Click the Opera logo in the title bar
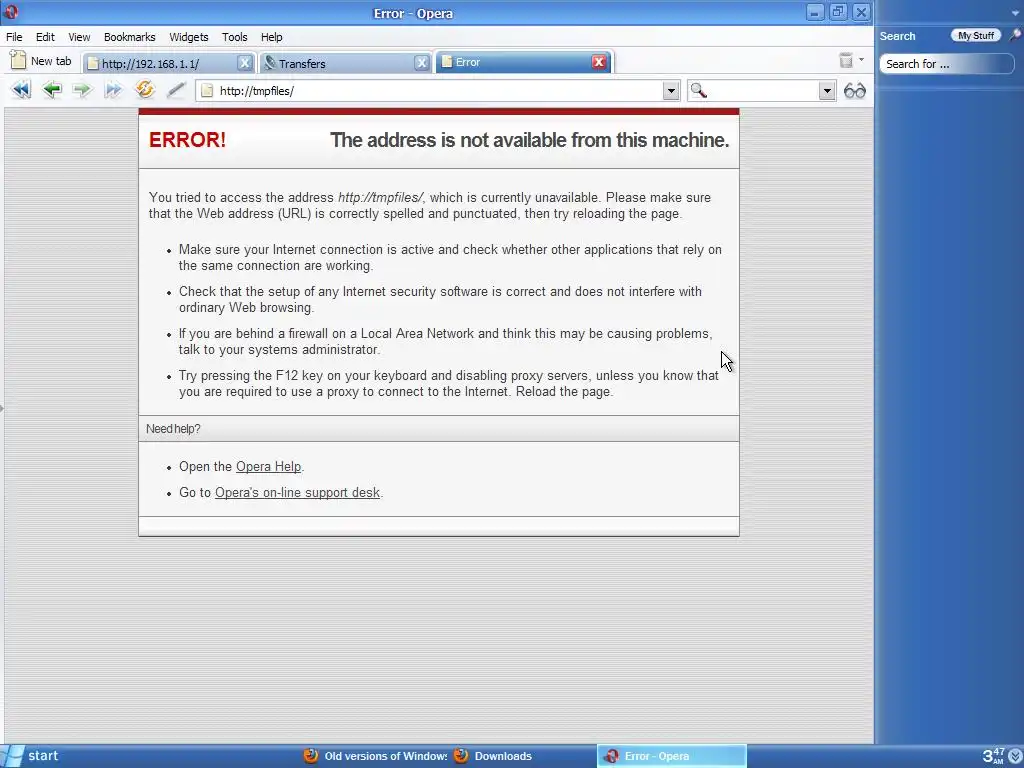1024x768 pixels. coord(11,12)
